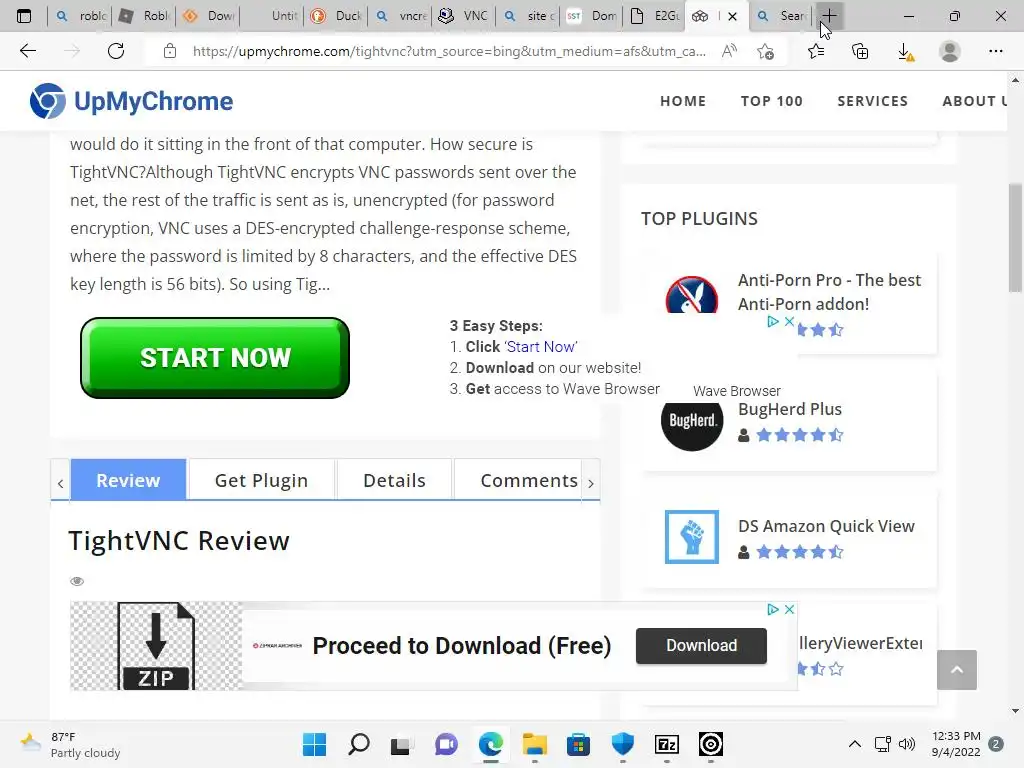Close the Wave Browser ad

(x=790, y=321)
